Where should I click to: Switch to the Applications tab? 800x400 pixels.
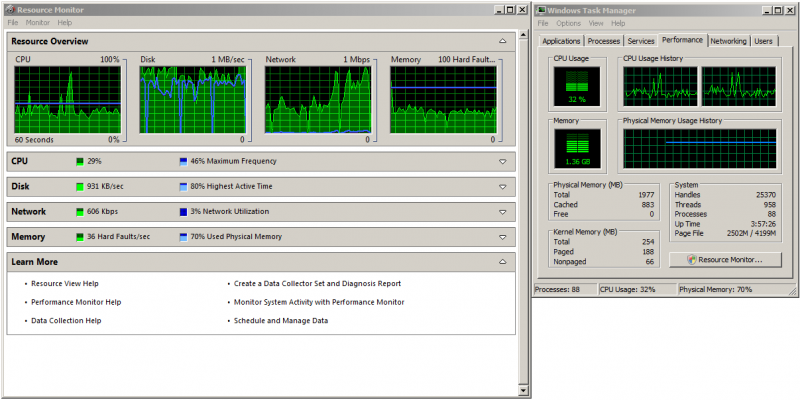point(561,41)
